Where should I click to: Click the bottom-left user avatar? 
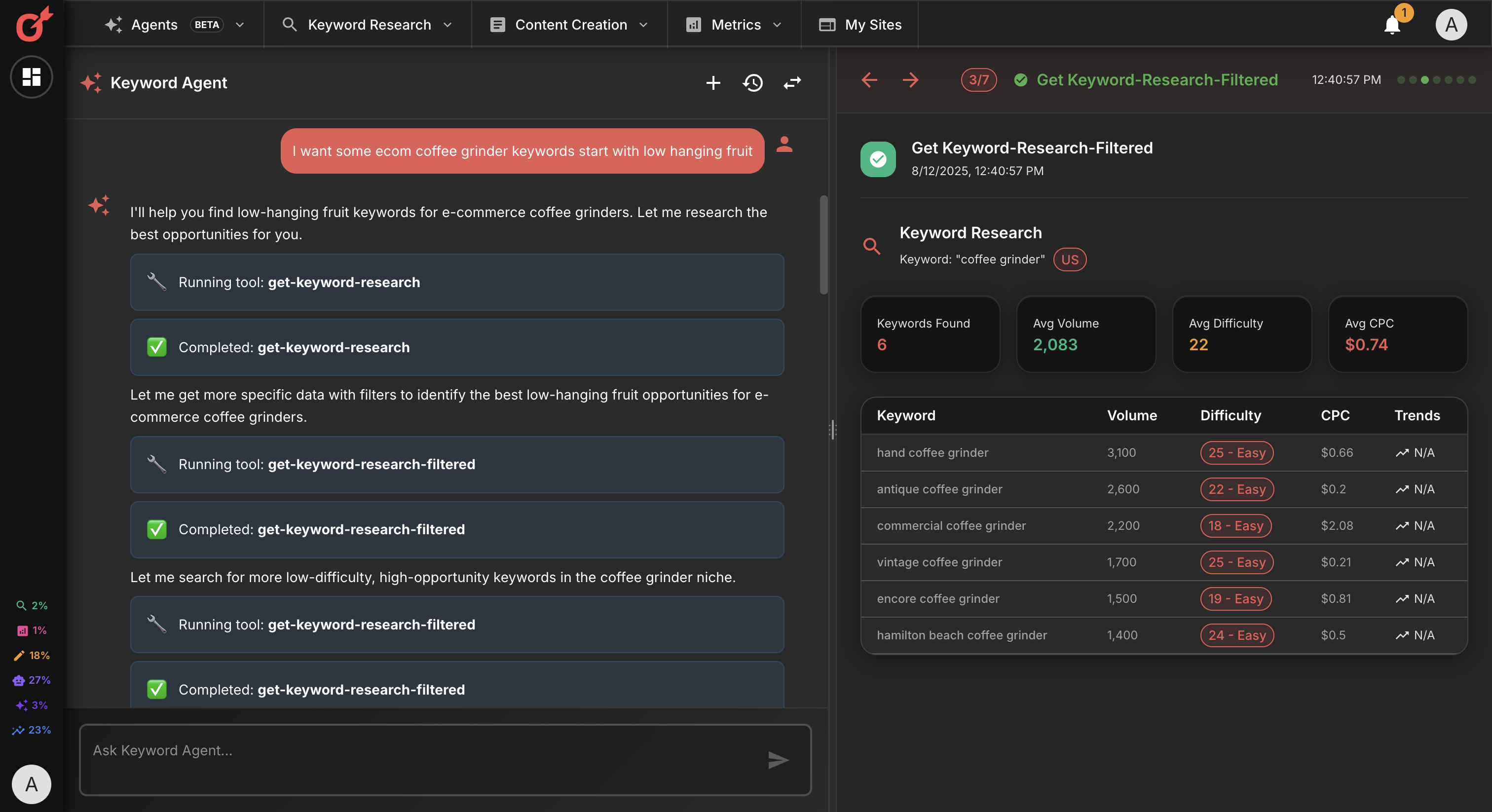point(31,783)
